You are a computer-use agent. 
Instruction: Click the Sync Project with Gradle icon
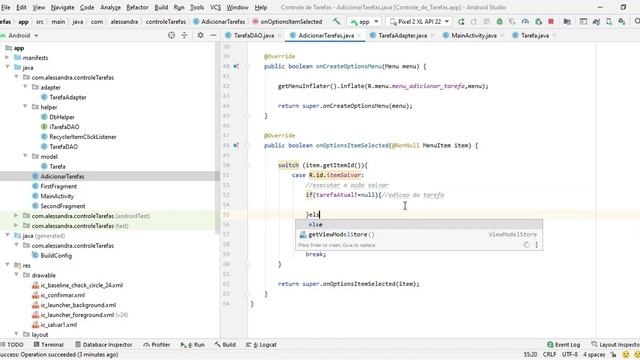[x=596, y=21]
